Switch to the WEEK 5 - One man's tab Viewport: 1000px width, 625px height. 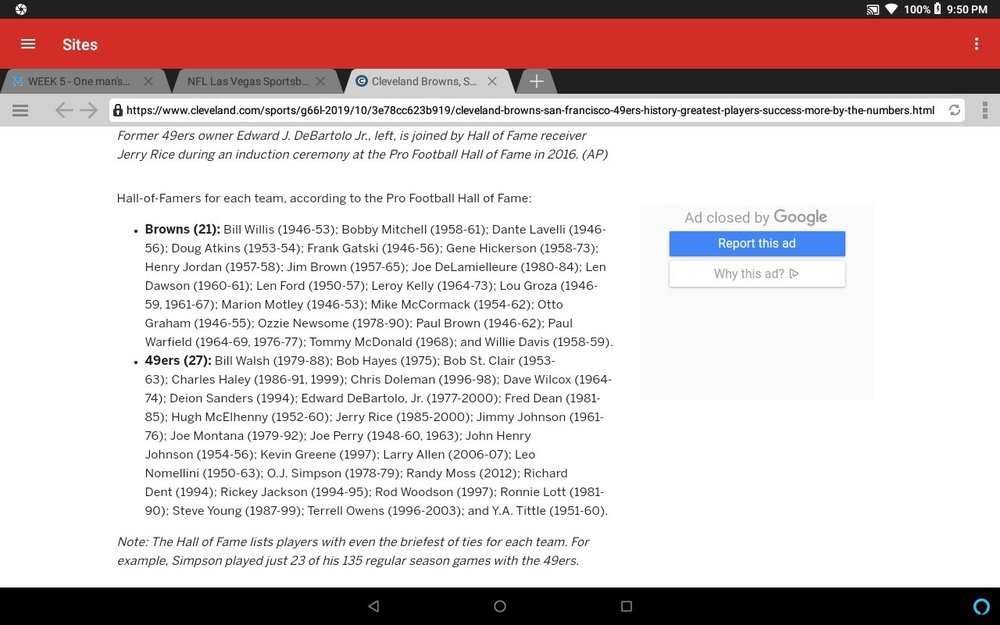pos(78,82)
